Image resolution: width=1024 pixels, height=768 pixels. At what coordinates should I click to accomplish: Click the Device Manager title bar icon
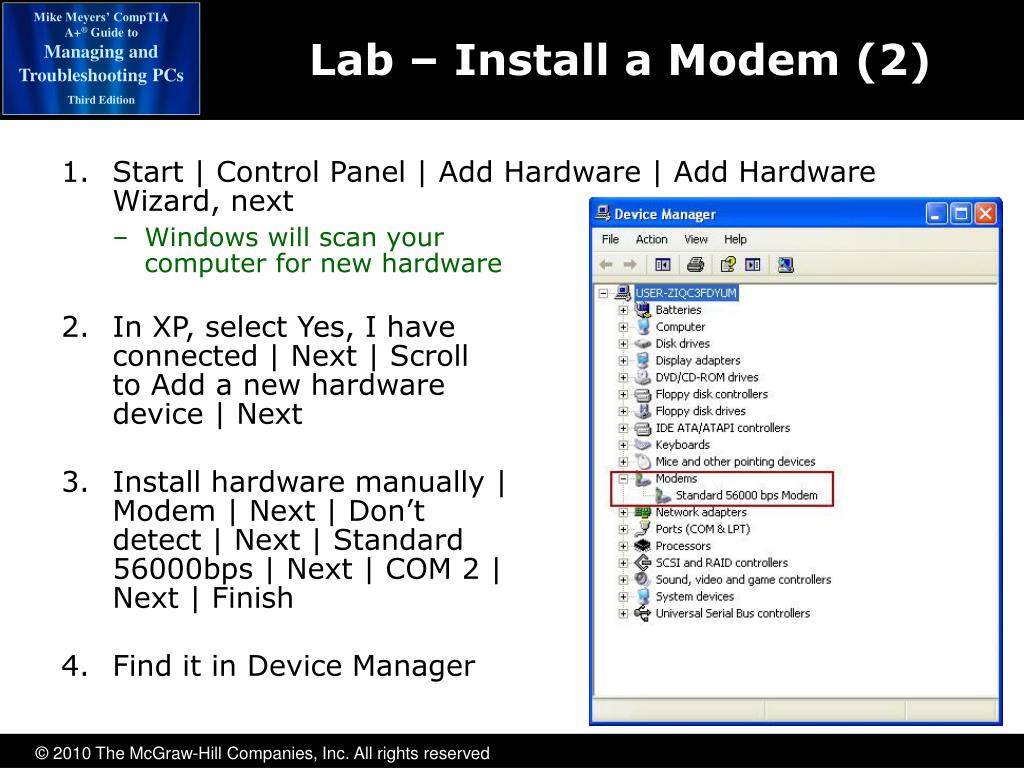tap(603, 213)
